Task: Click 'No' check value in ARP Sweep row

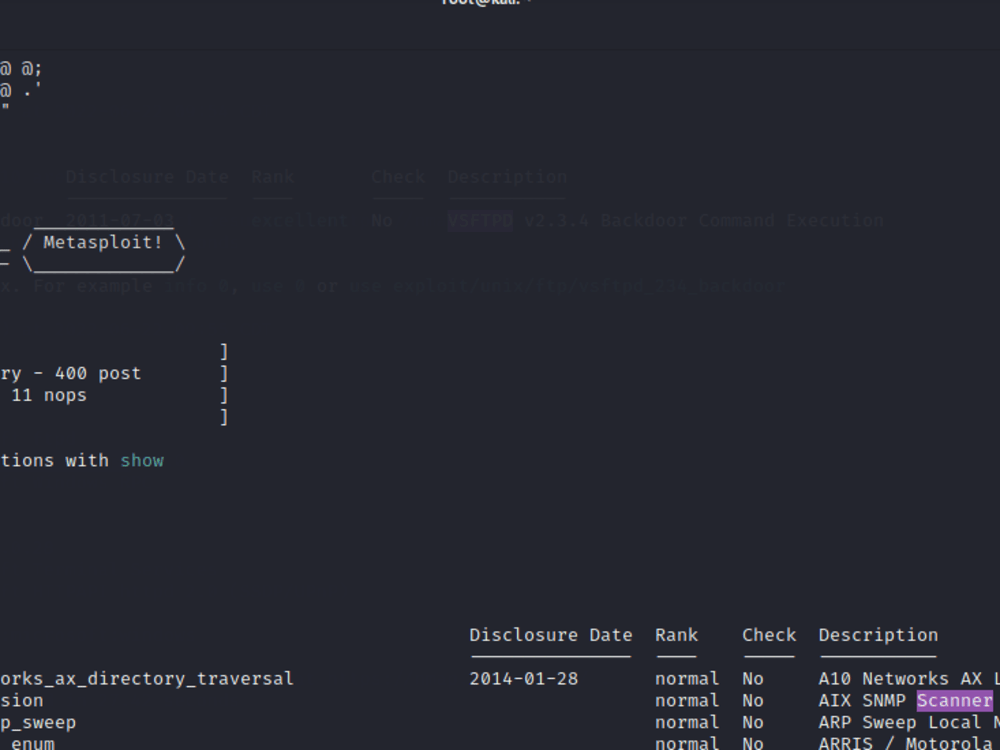Action: point(753,723)
